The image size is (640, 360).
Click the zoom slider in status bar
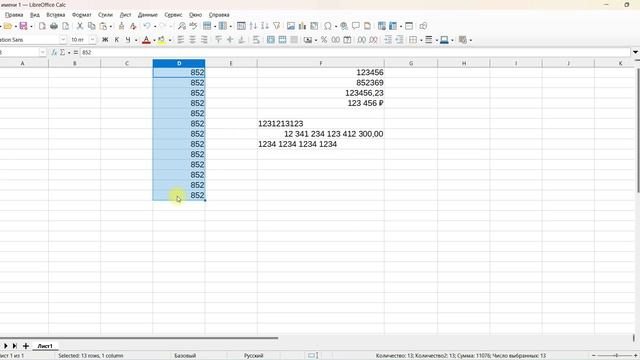pos(616,356)
